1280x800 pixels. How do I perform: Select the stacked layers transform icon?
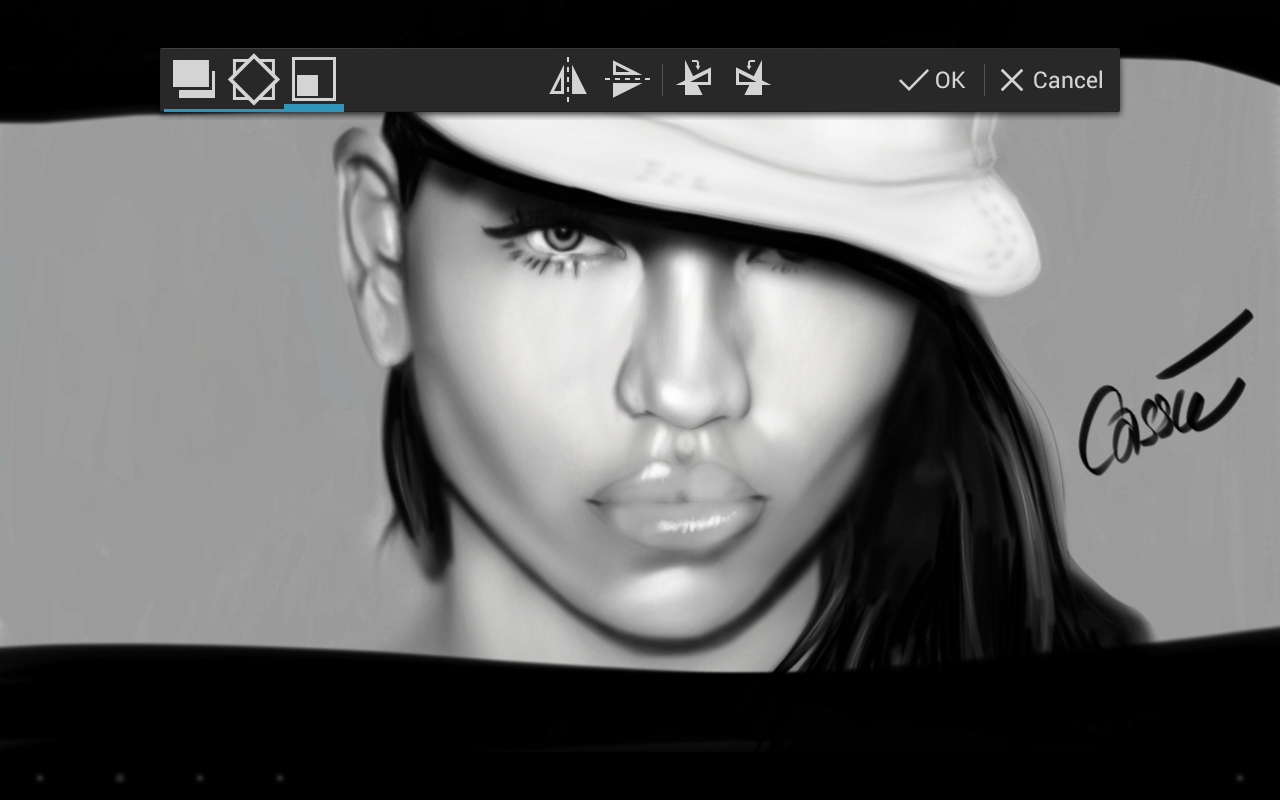[193, 79]
